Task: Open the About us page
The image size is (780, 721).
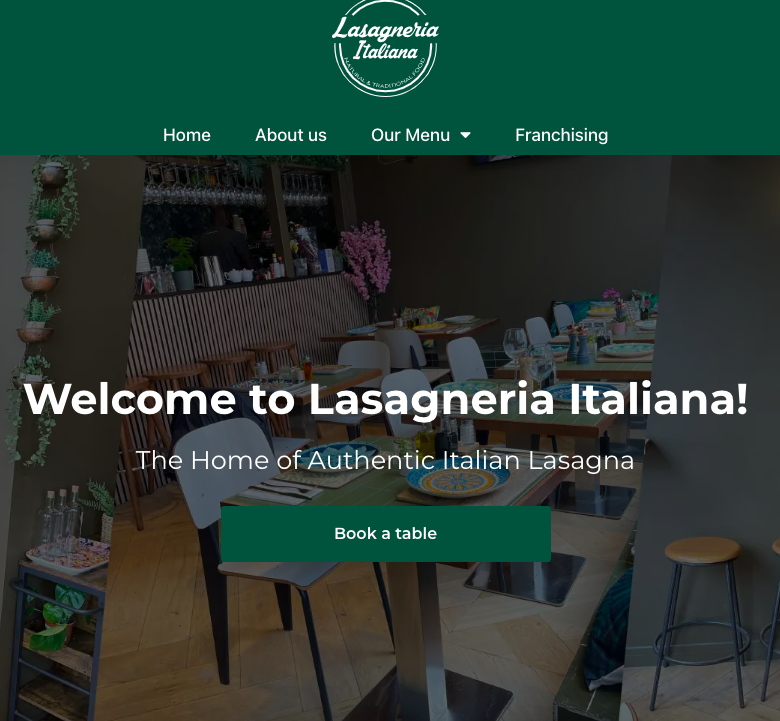Action: click(291, 135)
